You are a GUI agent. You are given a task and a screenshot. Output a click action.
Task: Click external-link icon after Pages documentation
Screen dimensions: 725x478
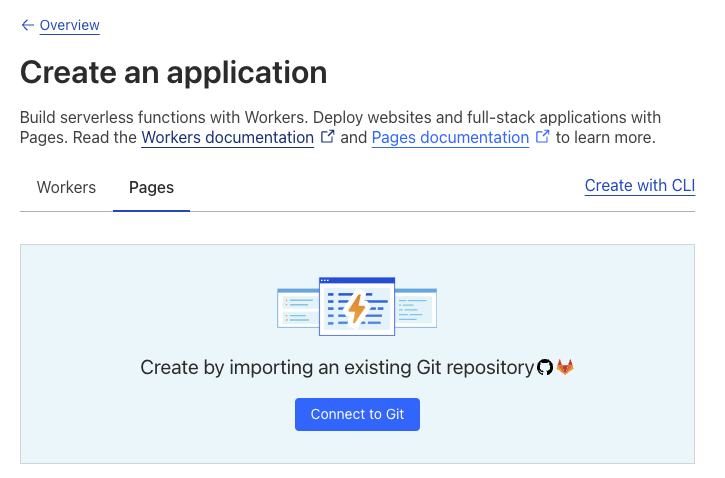tap(542, 136)
